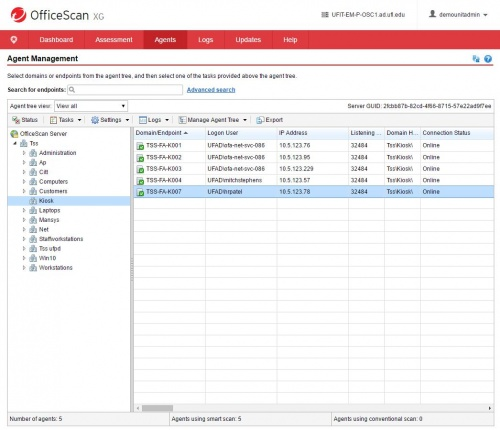Click the TSS-FA-K003 endpoint icon
500x430 pixels.
(x=140, y=169)
